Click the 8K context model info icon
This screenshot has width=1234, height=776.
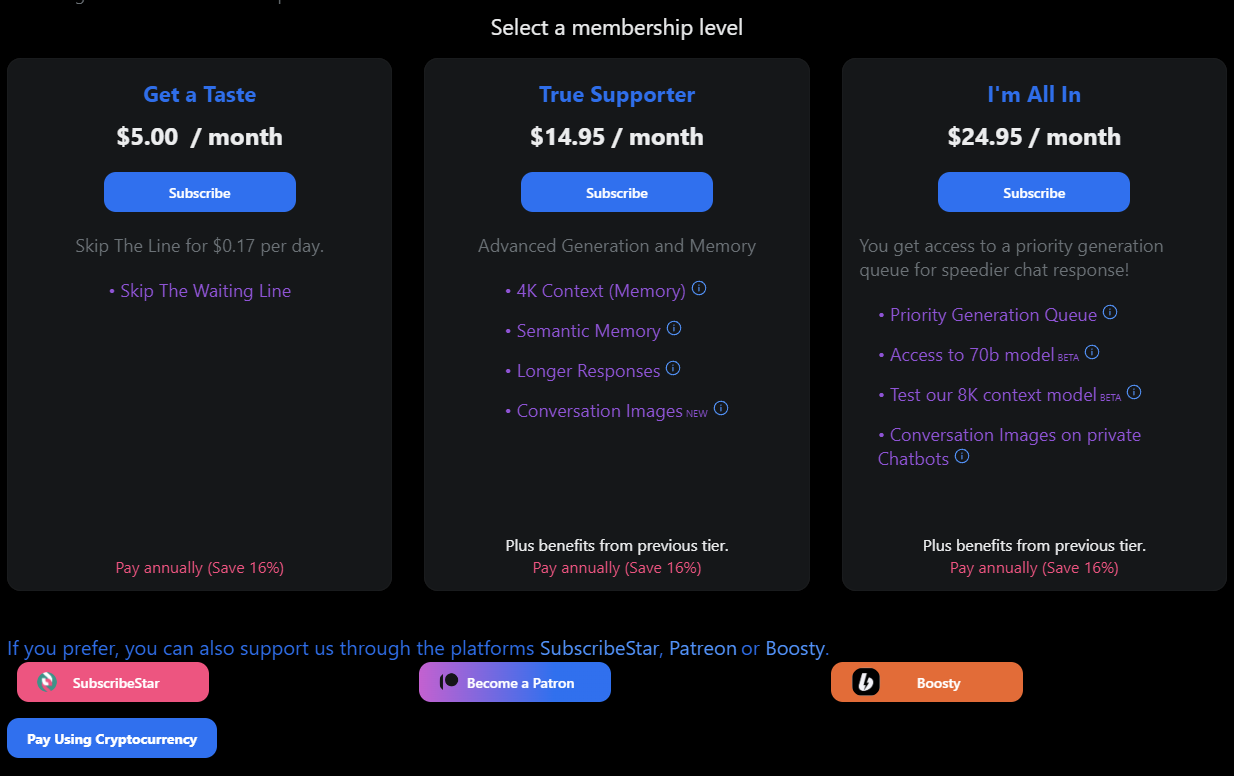[1135, 391]
